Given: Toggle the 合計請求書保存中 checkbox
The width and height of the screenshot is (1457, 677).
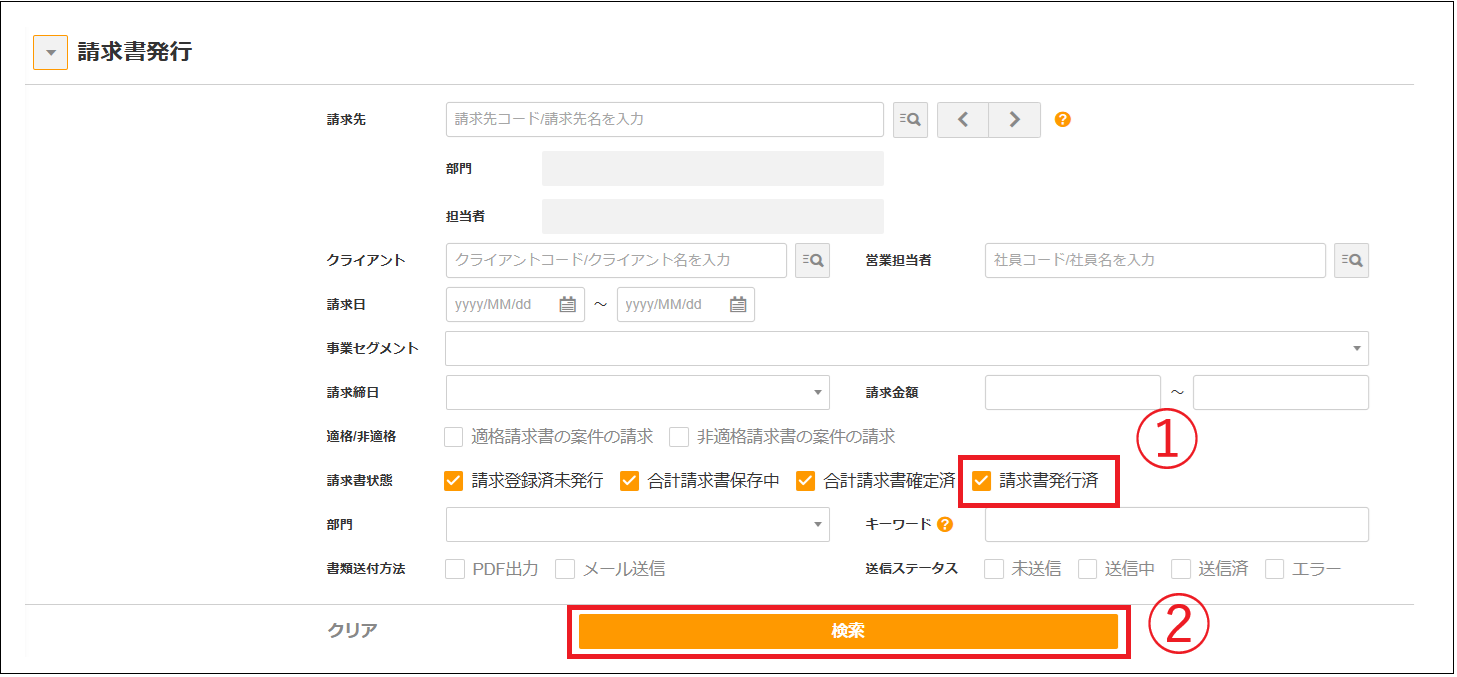Looking at the screenshot, I should pyautogui.click(x=629, y=481).
